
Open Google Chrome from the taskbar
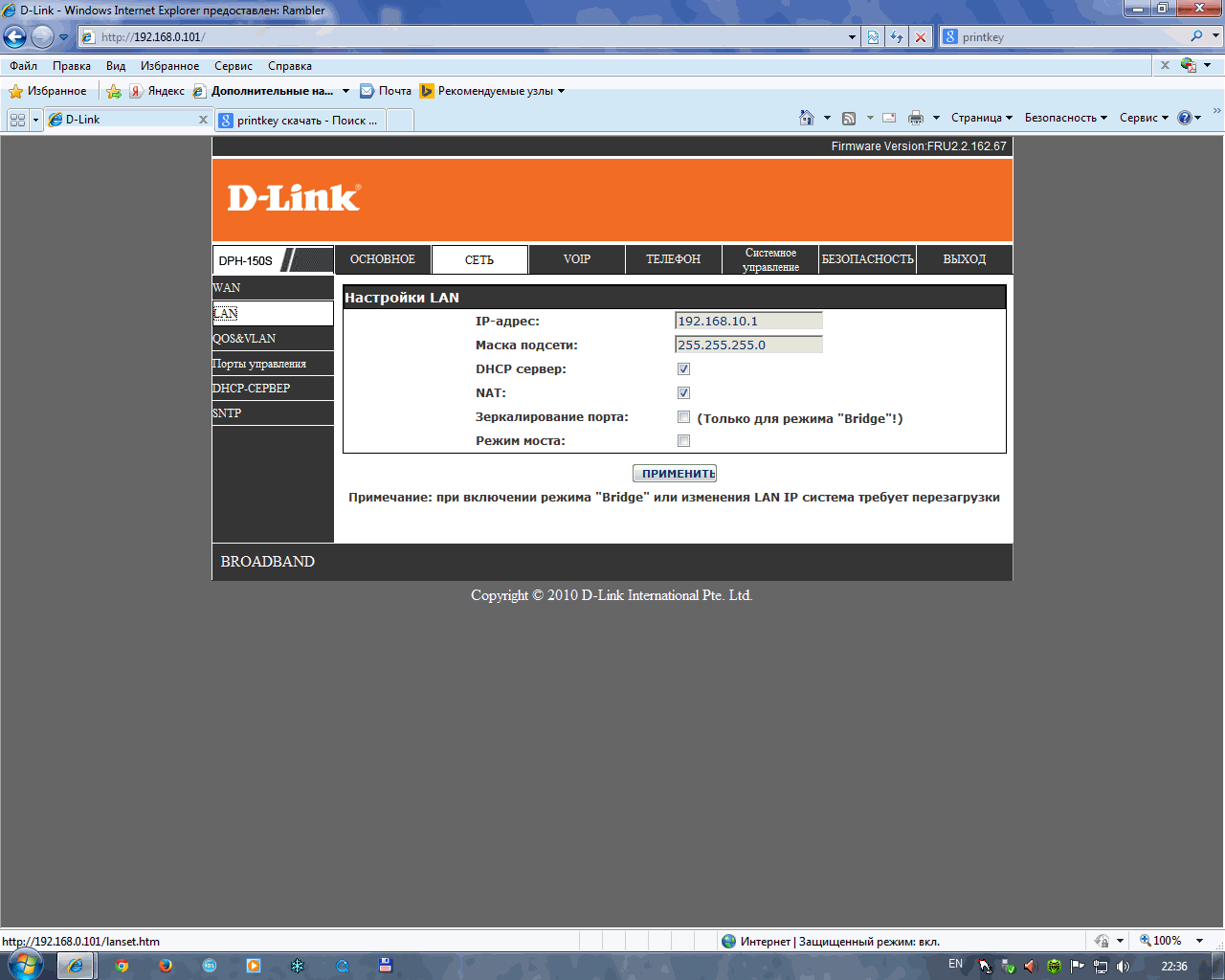(122, 966)
